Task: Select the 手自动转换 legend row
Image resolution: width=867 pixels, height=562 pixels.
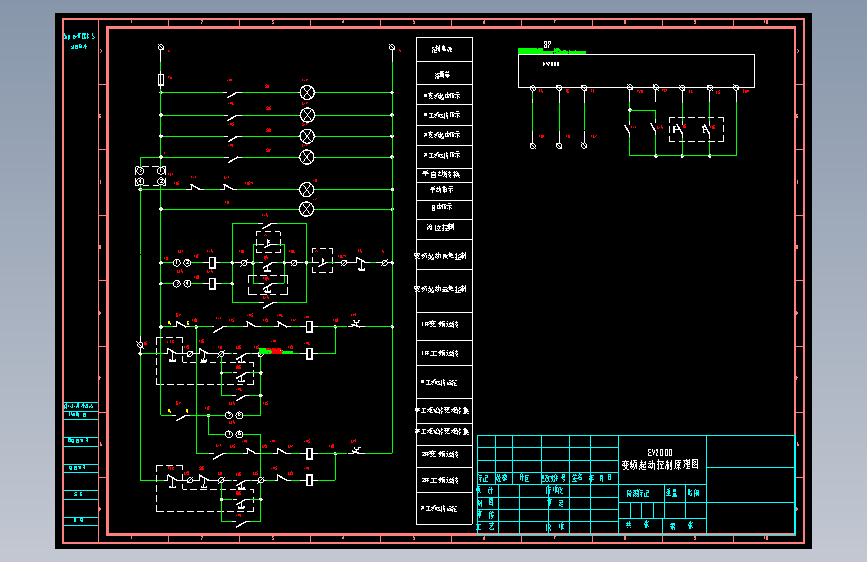Action: pos(444,175)
